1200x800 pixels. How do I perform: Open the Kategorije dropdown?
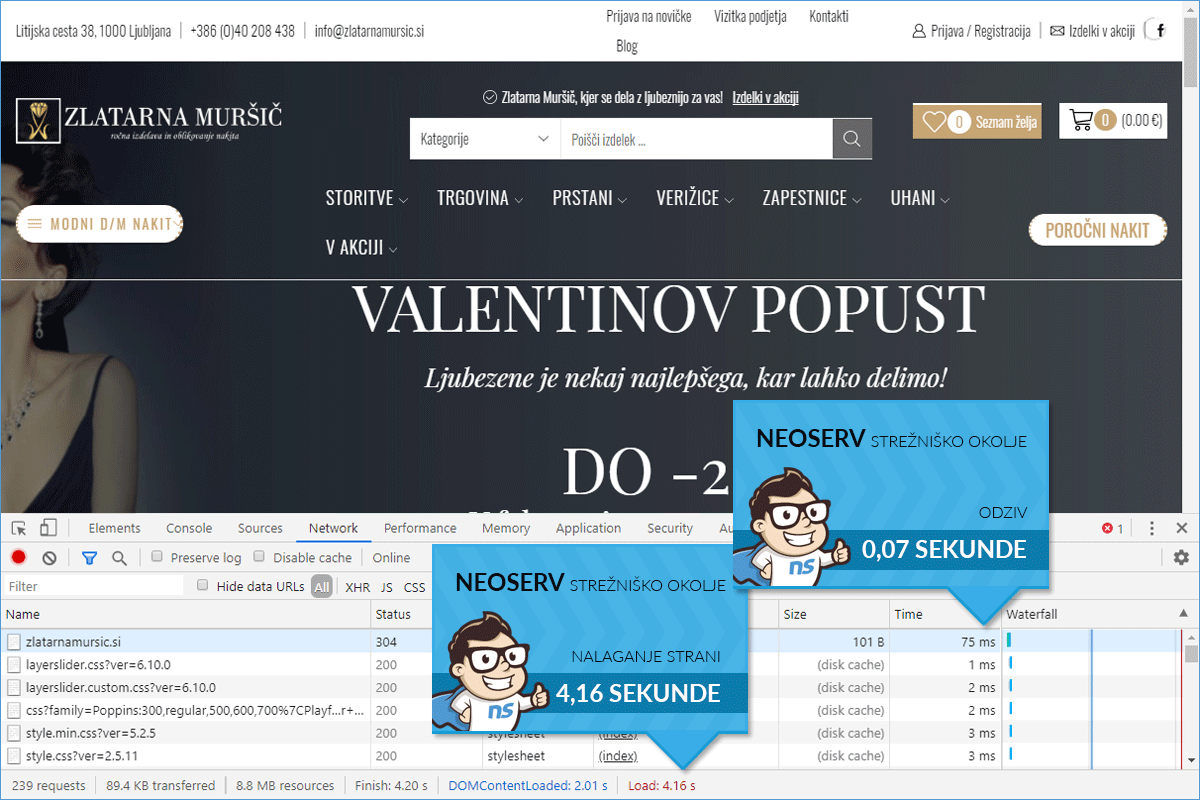[x=485, y=139]
